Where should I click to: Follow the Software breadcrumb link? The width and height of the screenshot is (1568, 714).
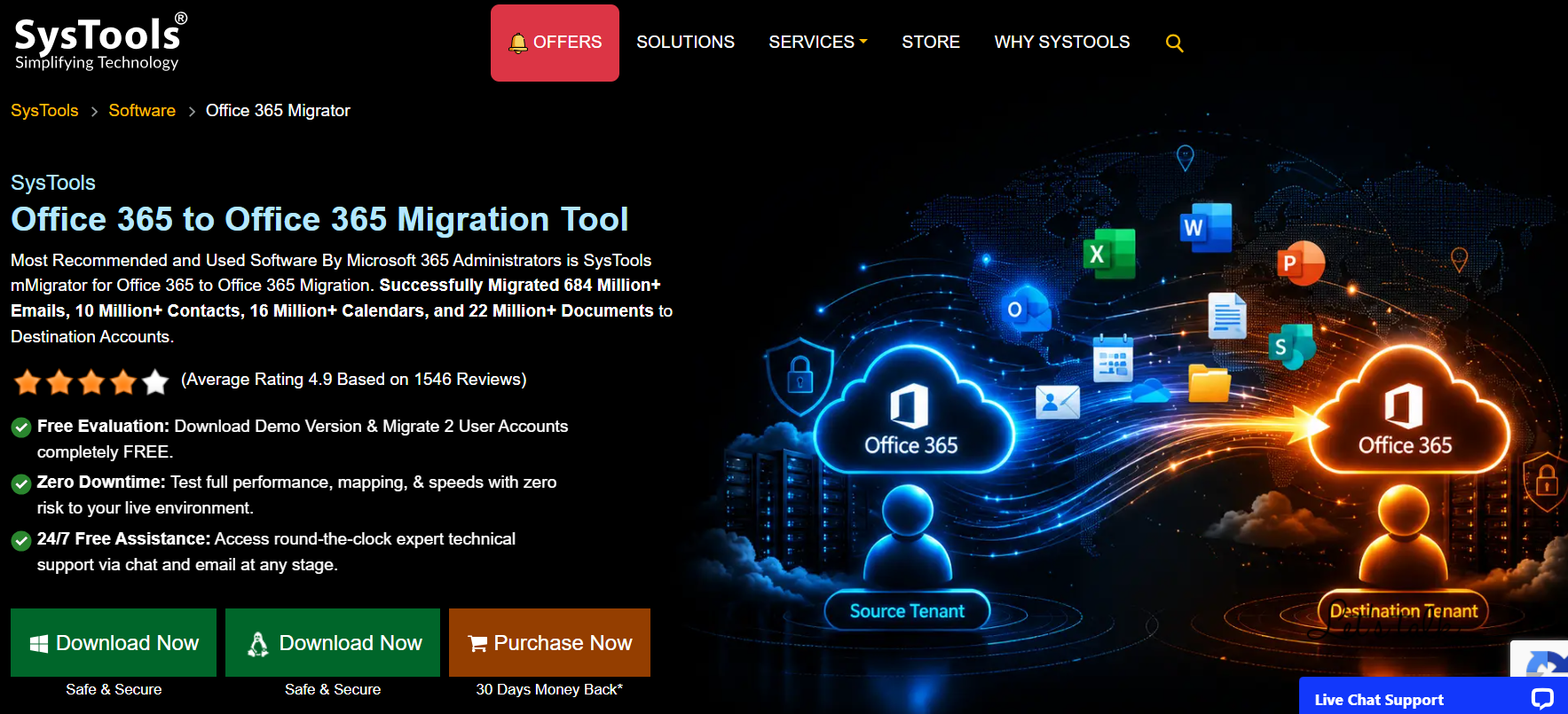142,110
